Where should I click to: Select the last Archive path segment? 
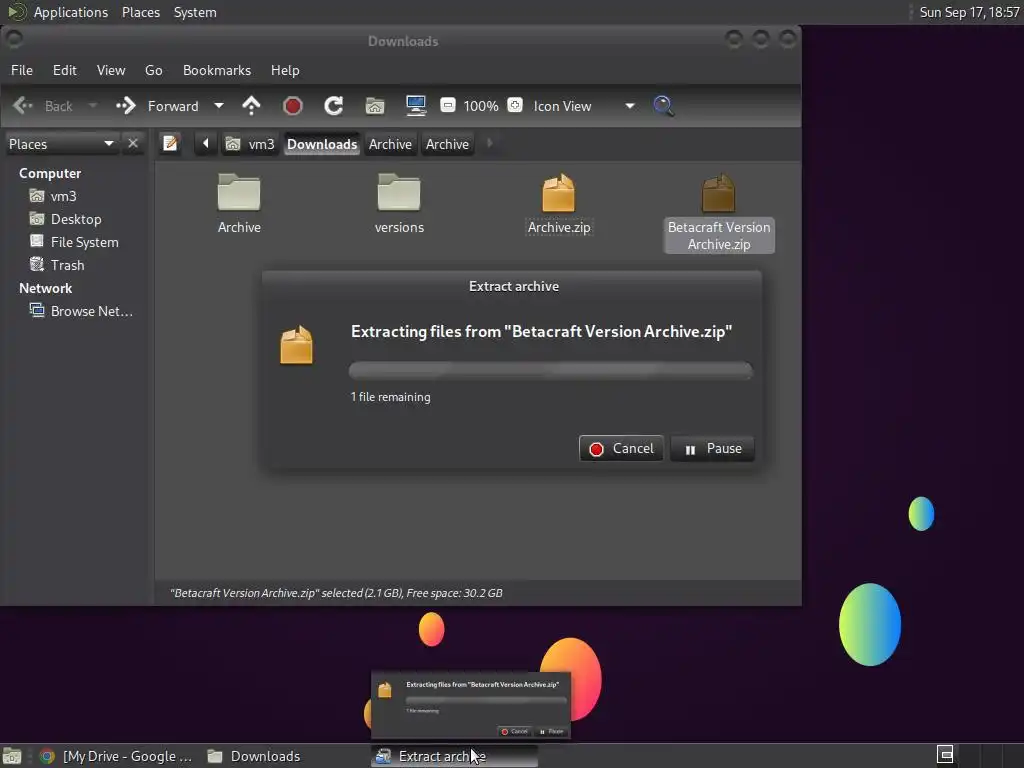point(447,144)
